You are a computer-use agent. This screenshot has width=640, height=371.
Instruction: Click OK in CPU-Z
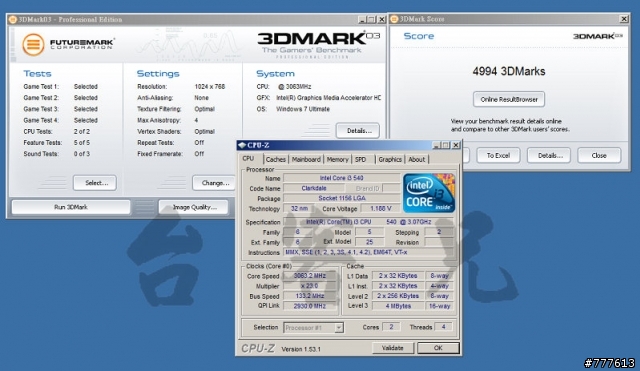[438, 348]
